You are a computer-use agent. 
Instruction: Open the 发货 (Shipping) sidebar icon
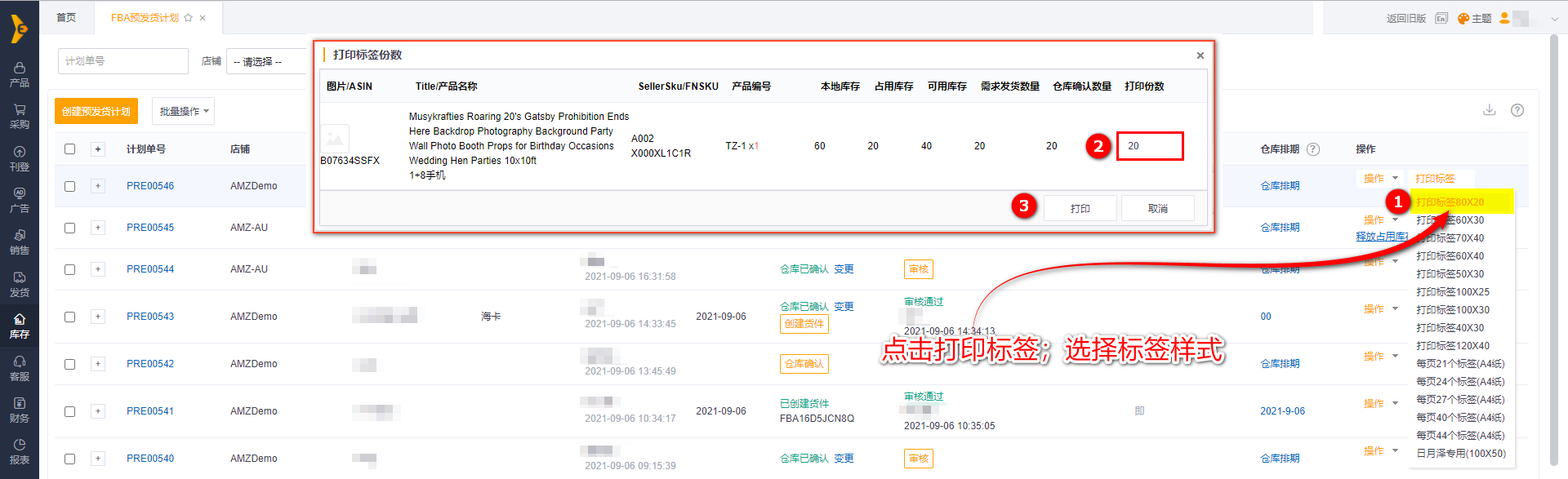(20, 284)
